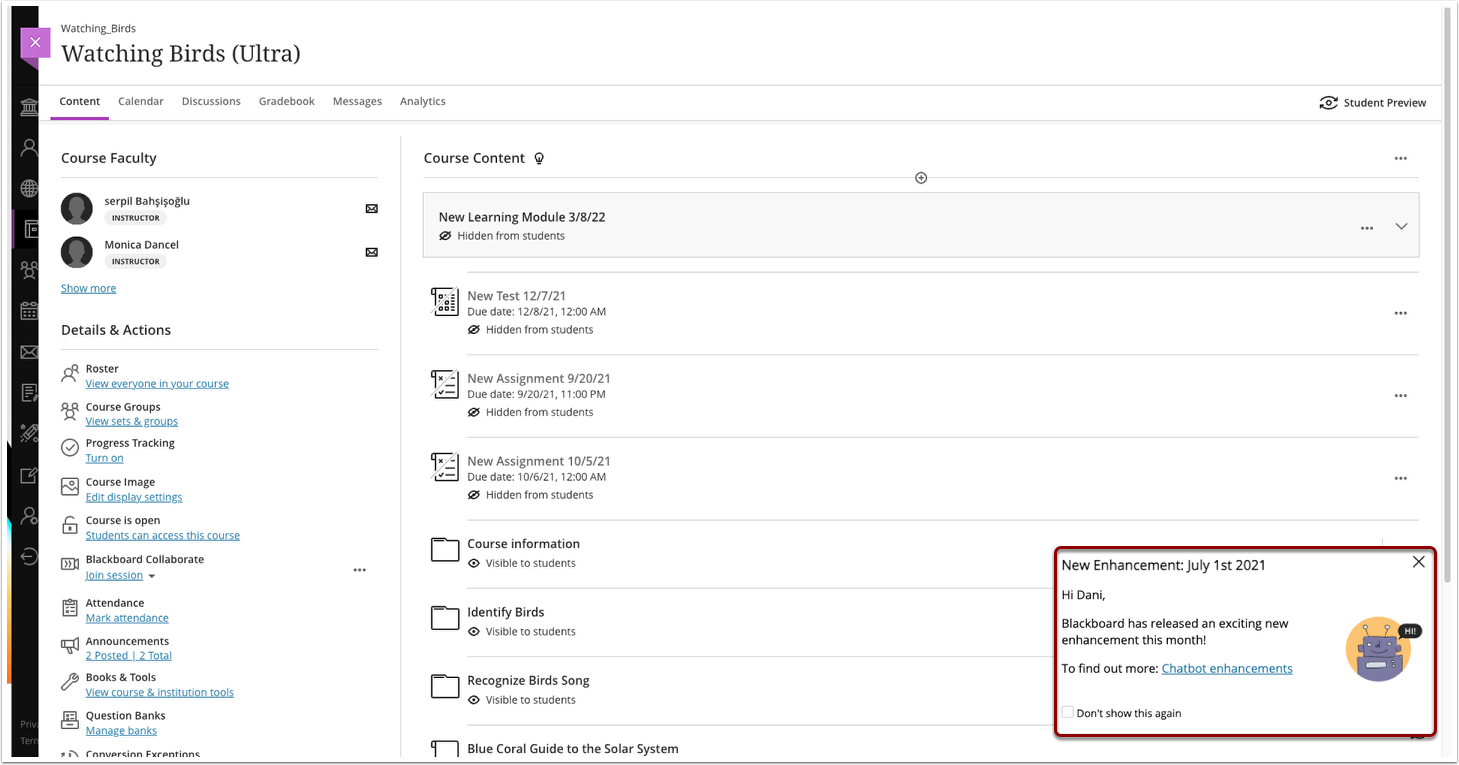Change Recognize Birds Song visibility setting
This screenshot has width=1459, height=765.
point(522,700)
